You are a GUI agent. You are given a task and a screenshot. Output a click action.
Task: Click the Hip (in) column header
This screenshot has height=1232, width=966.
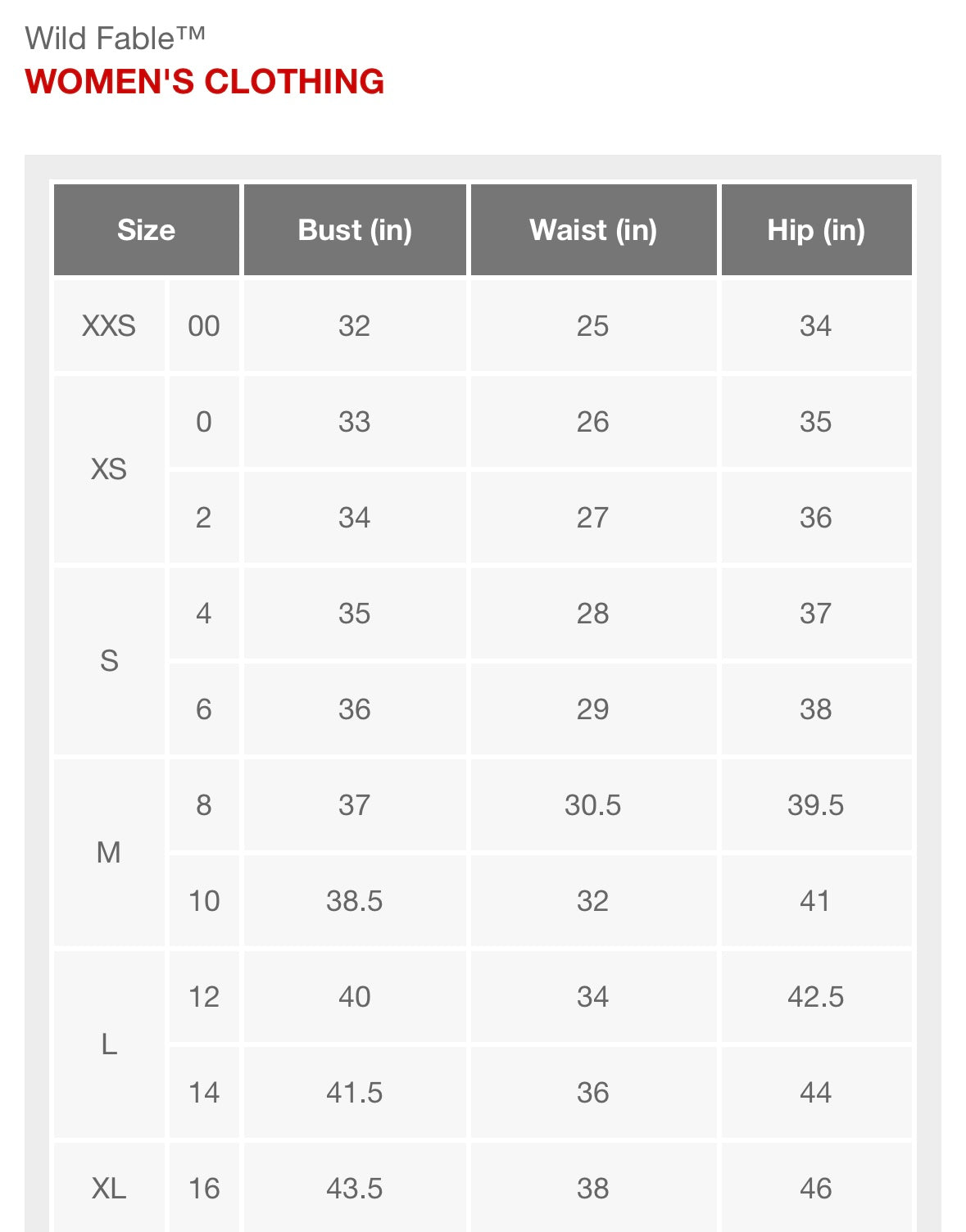click(816, 230)
